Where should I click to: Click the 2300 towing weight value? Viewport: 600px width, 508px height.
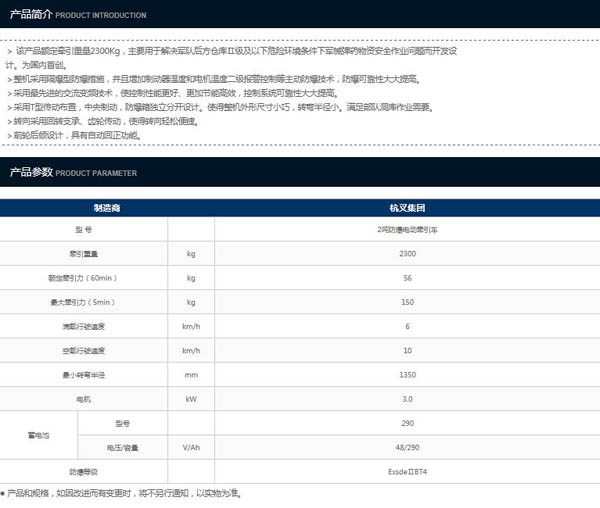pyautogui.click(x=407, y=254)
